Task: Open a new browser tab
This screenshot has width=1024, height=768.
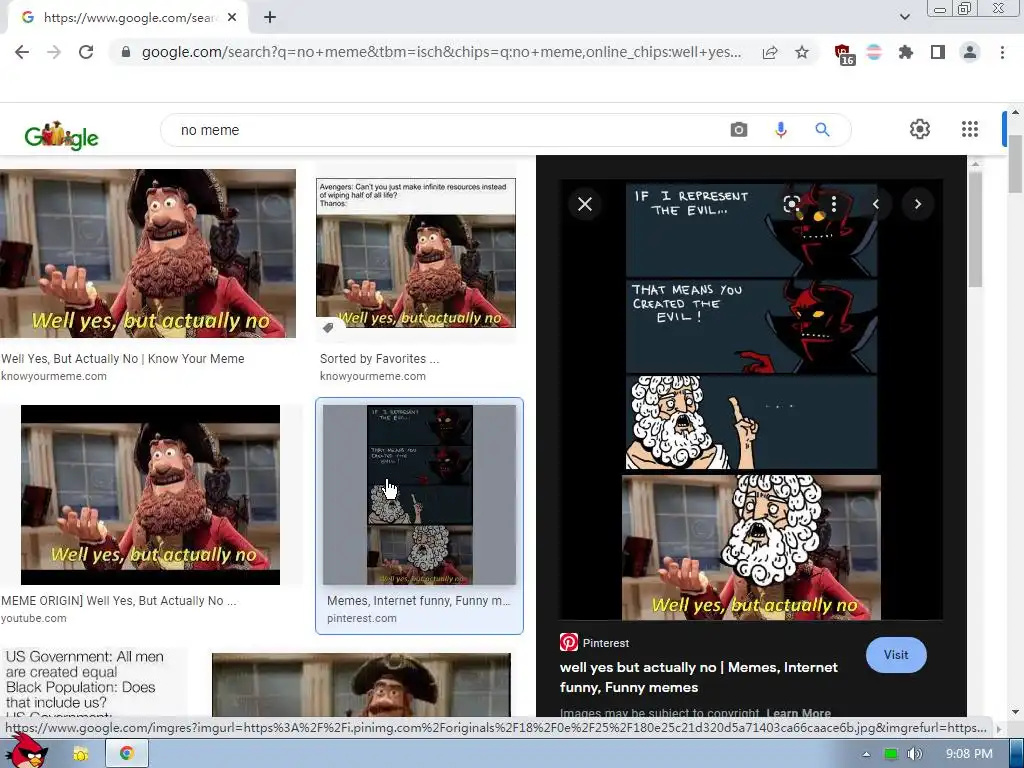Action: click(270, 18)
